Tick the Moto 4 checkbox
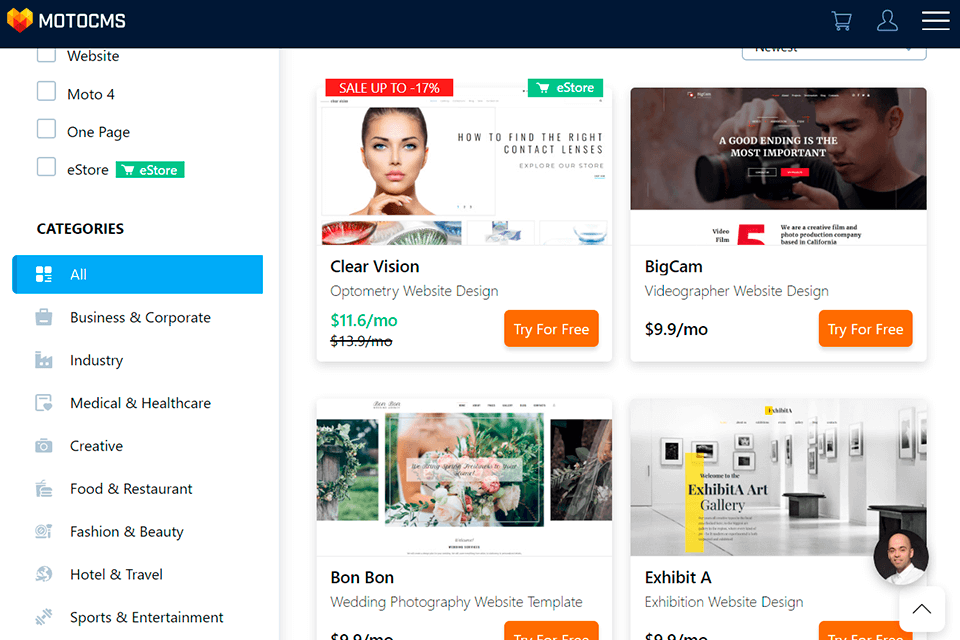 [46, 92]
